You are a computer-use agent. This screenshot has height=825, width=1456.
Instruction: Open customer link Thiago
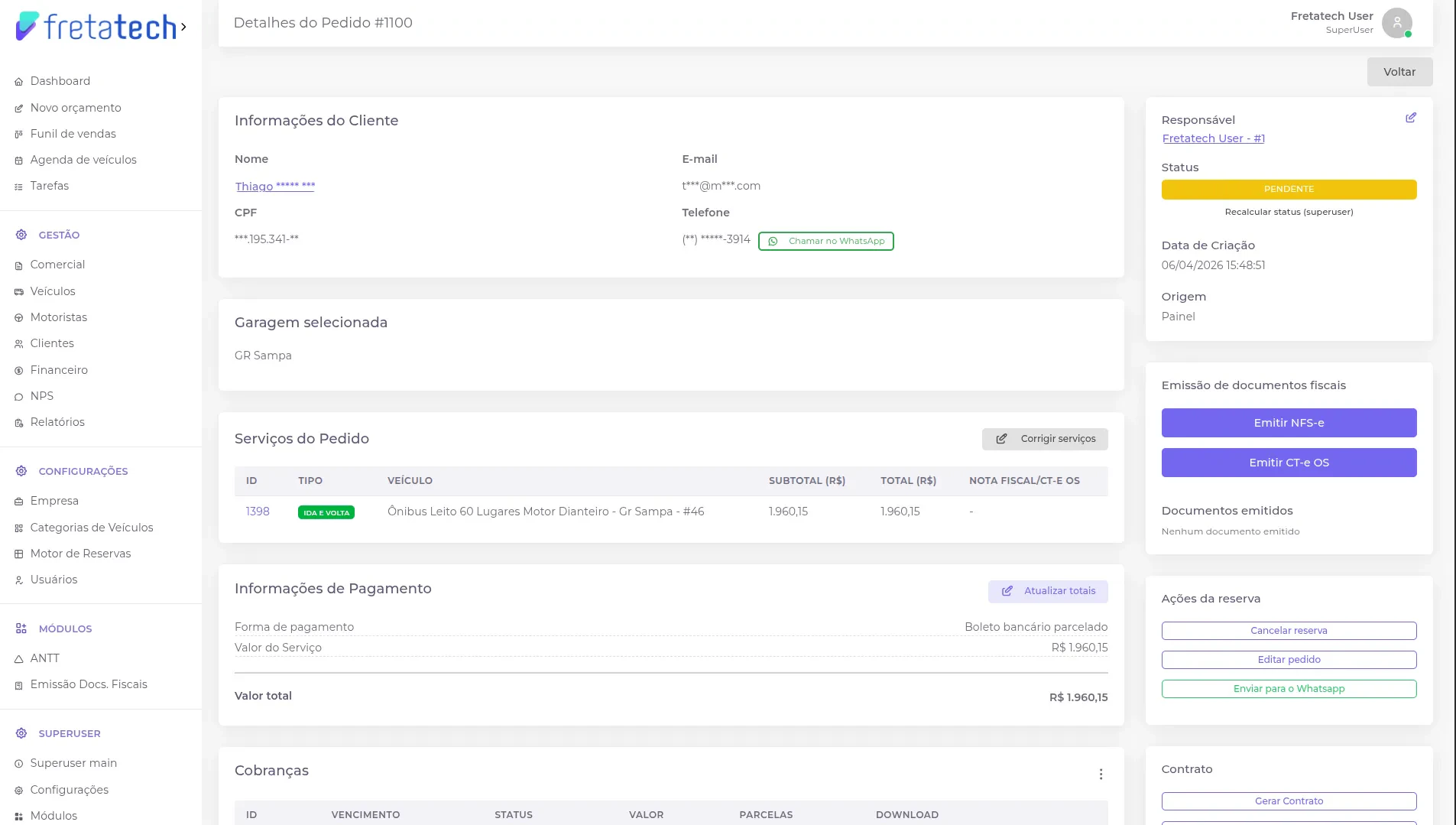point(275,187)
